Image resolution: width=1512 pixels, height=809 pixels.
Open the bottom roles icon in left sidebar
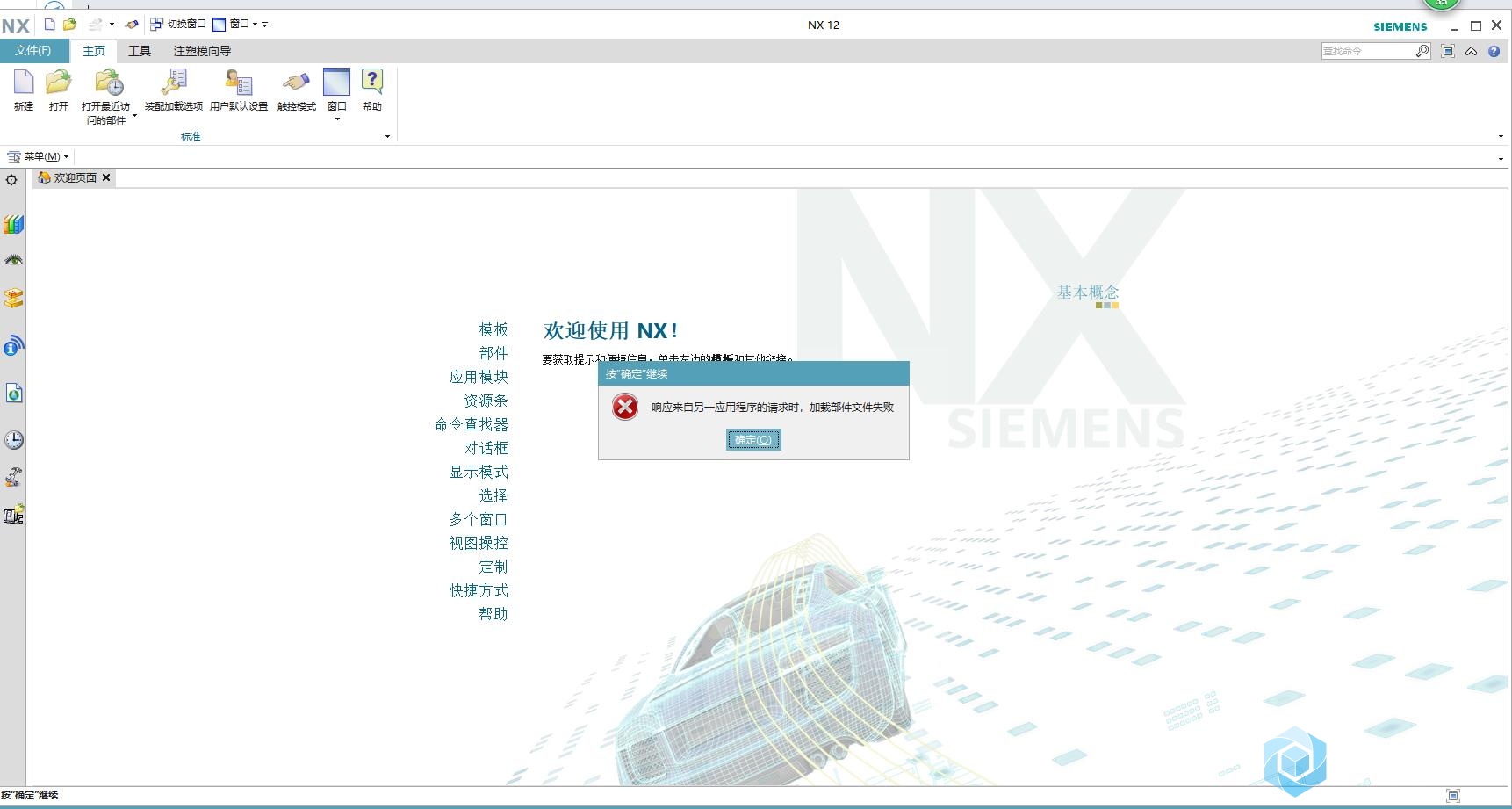point(13,515)
